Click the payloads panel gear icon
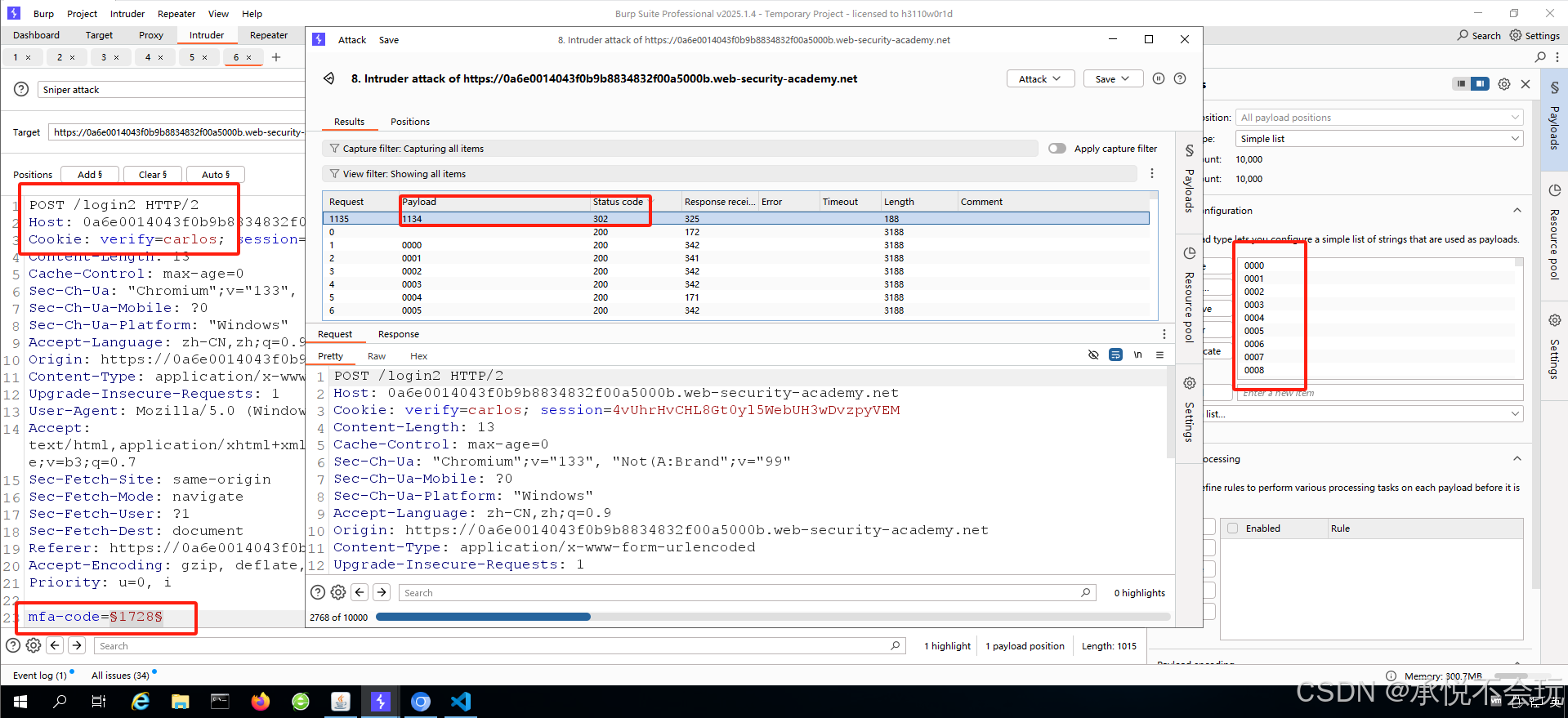 coord(1503,84)
